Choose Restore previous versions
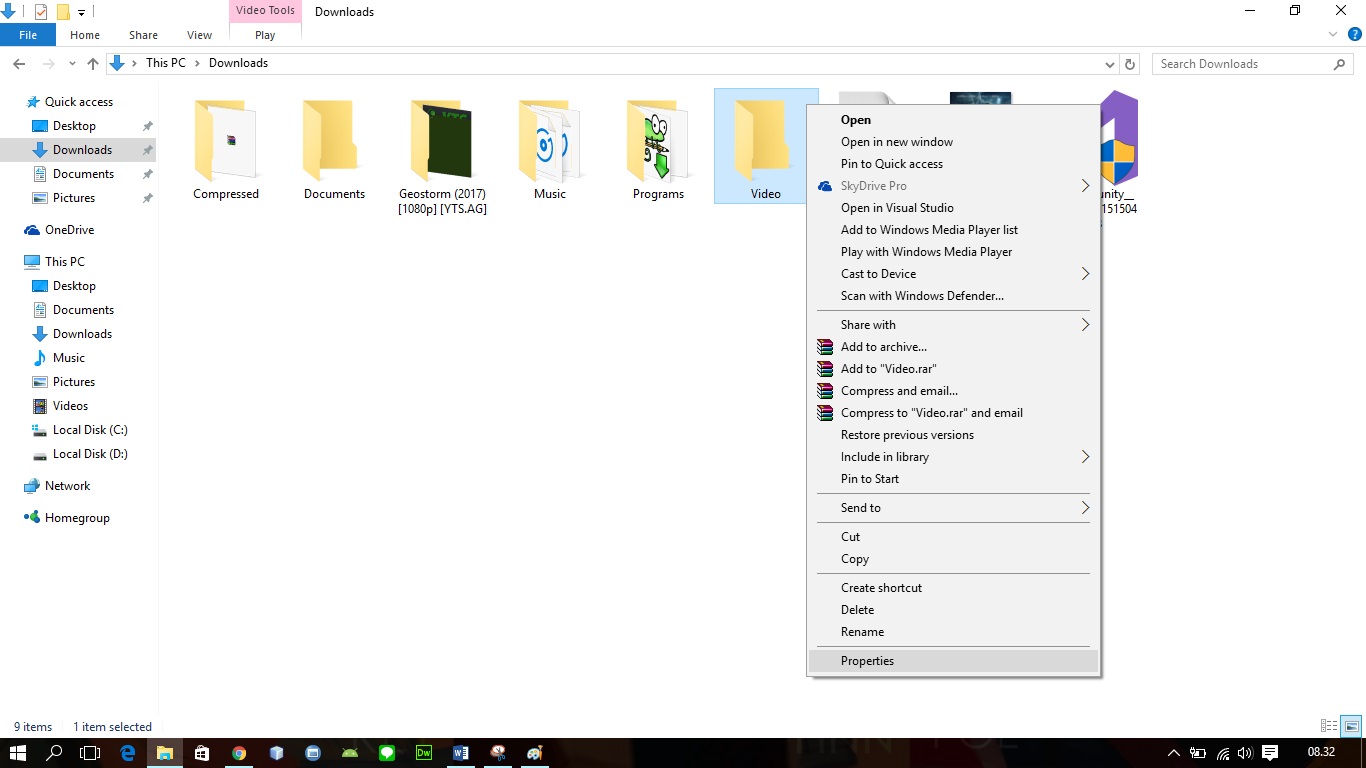1366x768 pixels. click(954, 435)
